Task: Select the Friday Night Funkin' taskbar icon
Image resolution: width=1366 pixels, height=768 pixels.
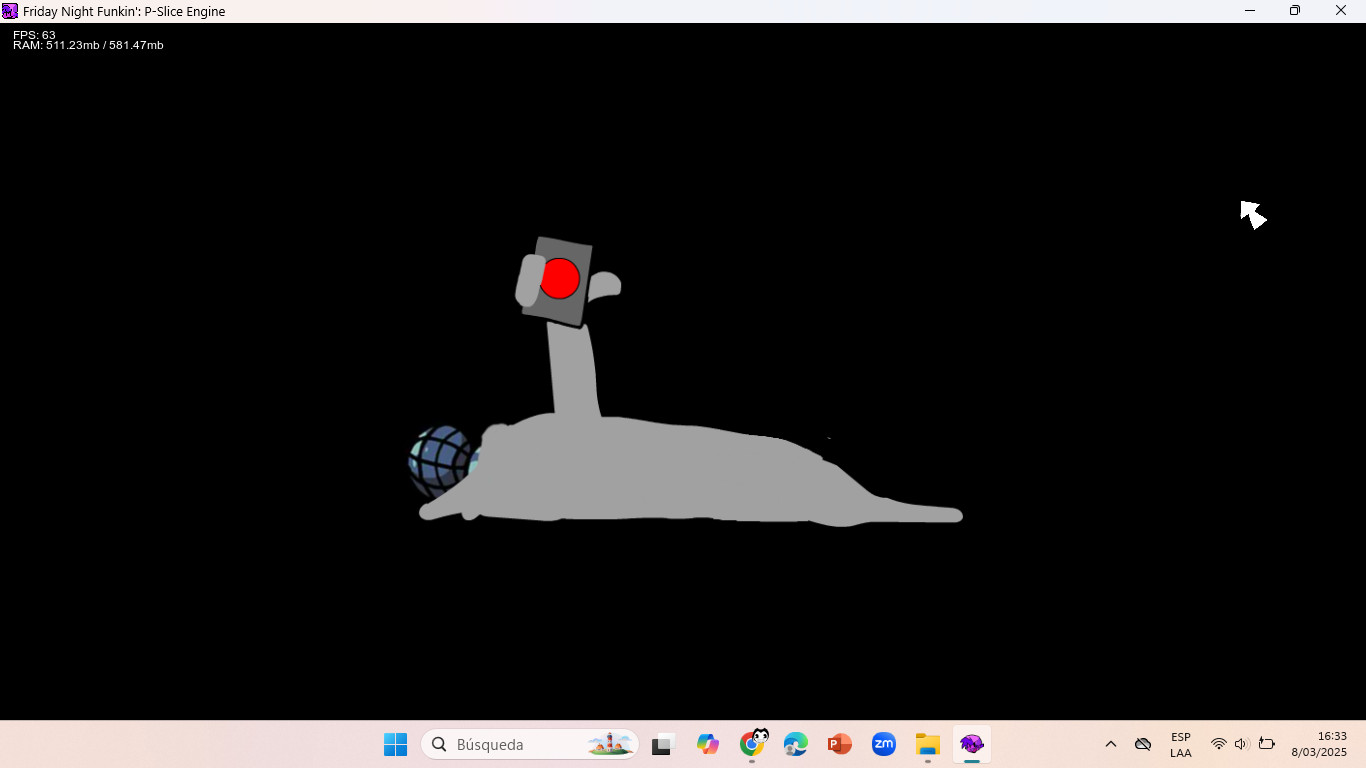Action: (972, 745)
